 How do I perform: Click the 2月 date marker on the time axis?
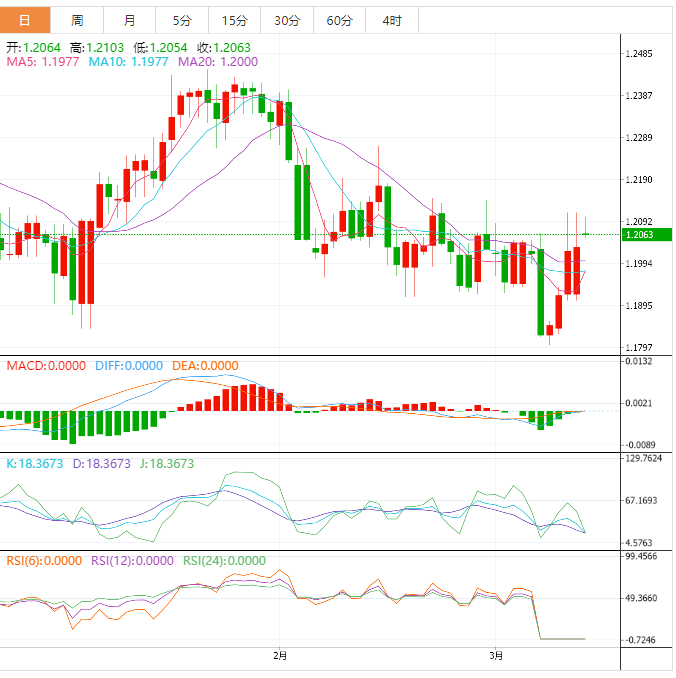(x=280, y=657)
